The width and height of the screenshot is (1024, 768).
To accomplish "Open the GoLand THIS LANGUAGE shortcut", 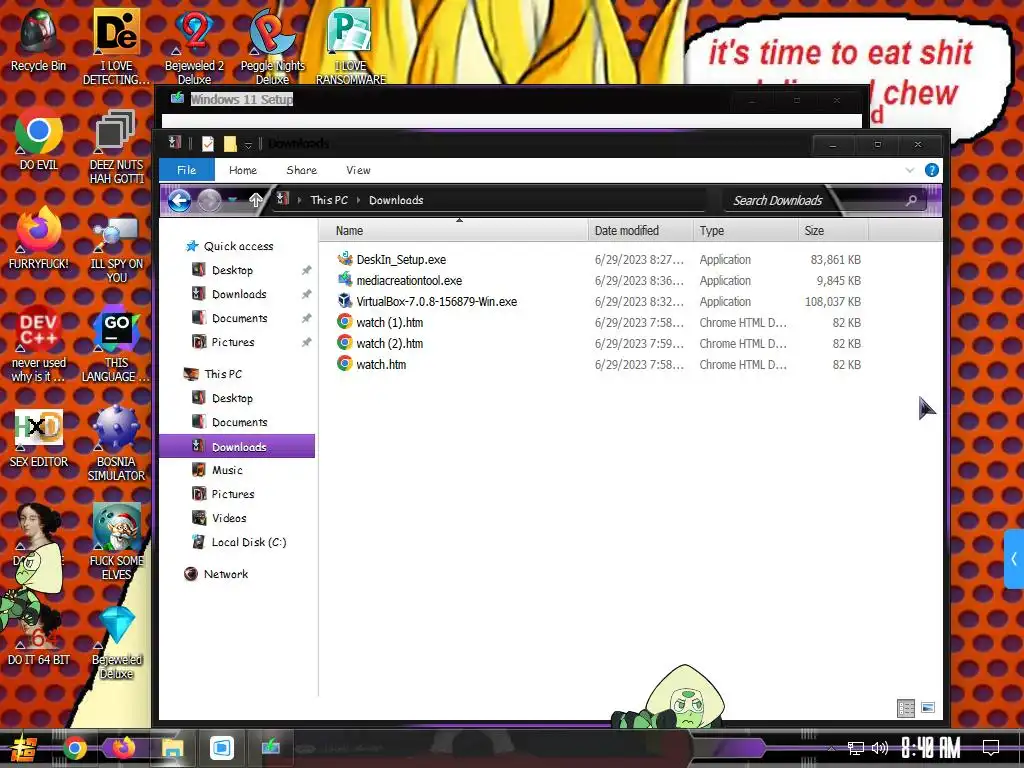I will point(116,344).
